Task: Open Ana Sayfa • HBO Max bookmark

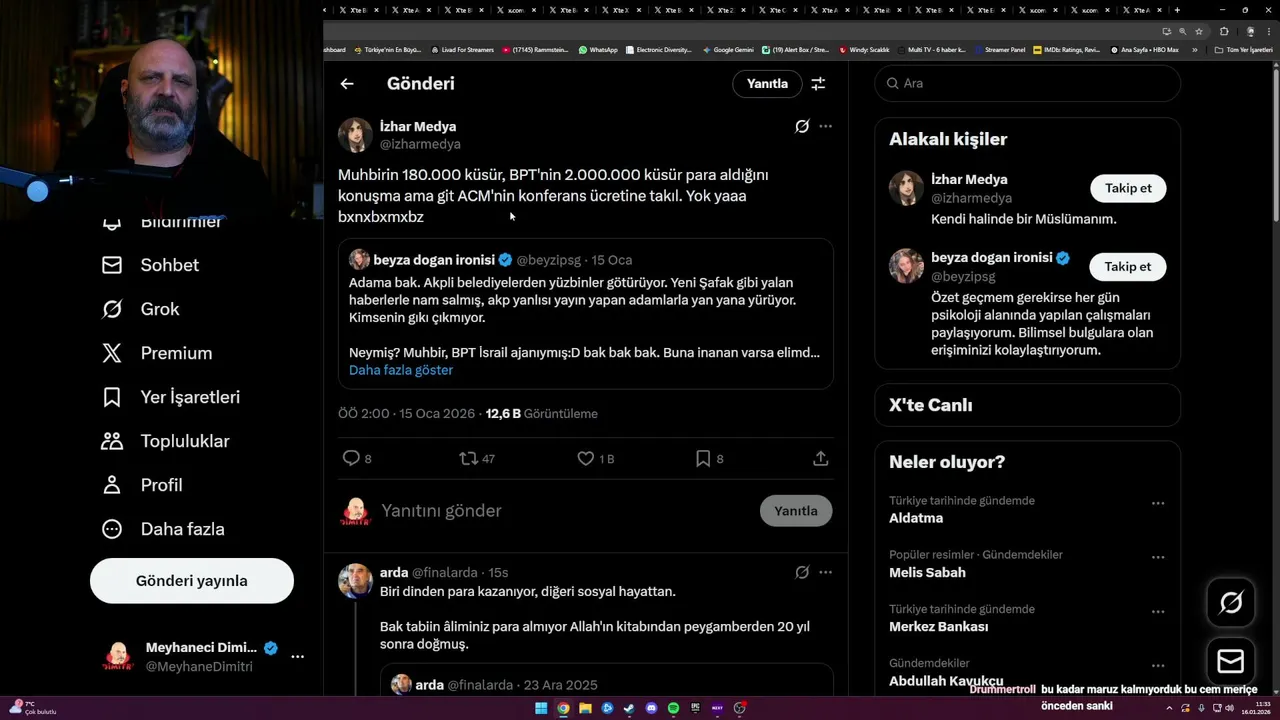Action: [x=1144, y=49]
